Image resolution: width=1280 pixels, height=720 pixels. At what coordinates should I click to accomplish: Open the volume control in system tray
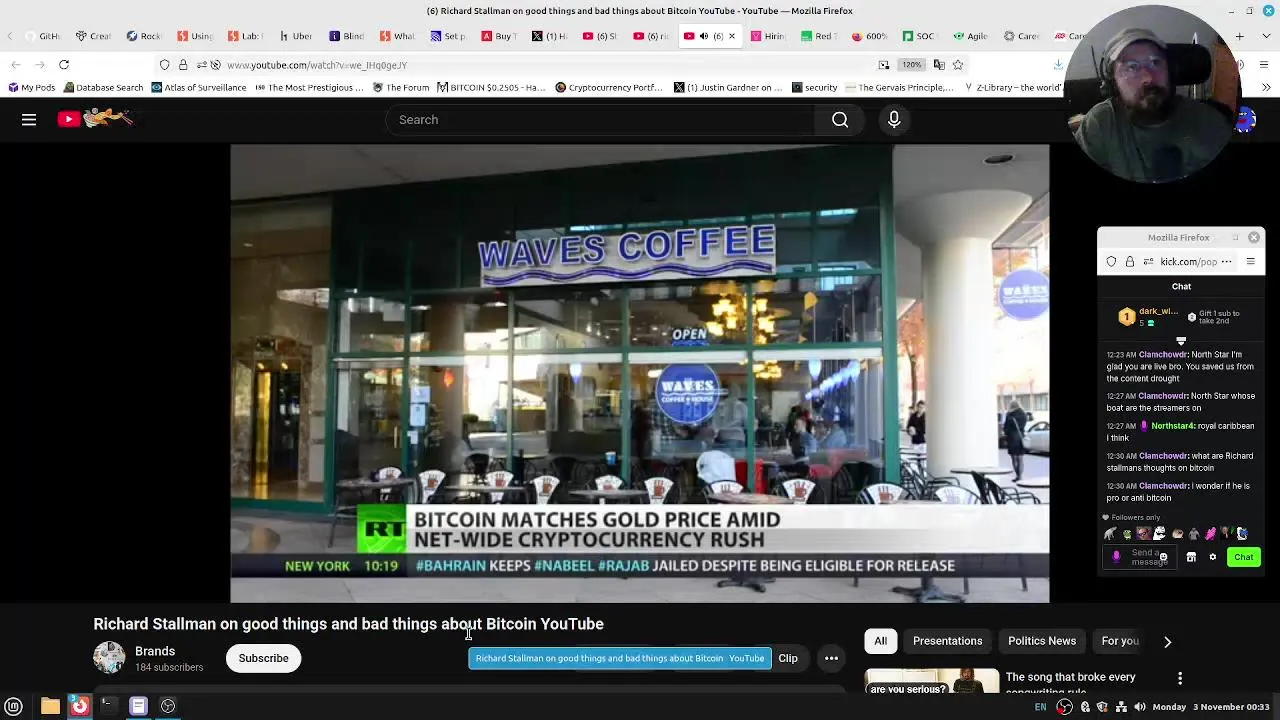click(x=1140, y=707)
